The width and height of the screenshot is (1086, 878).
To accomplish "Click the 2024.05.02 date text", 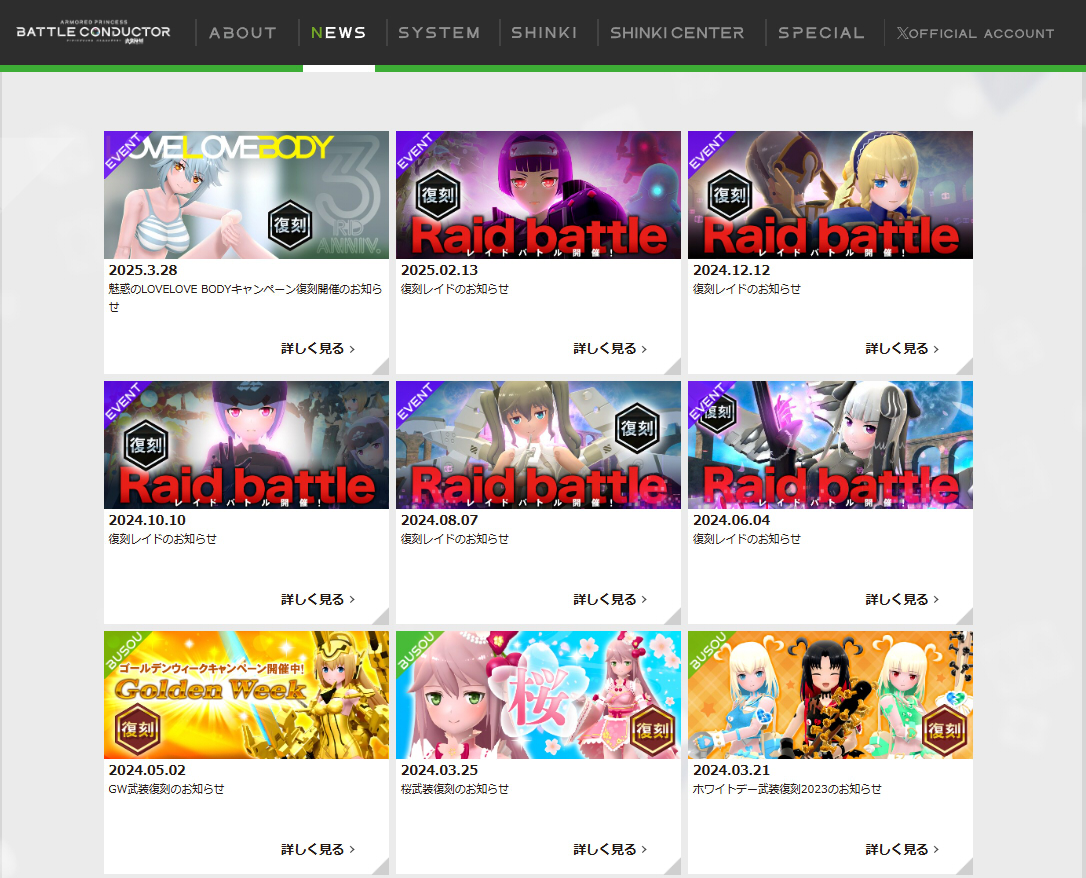I will pos(147,770).
